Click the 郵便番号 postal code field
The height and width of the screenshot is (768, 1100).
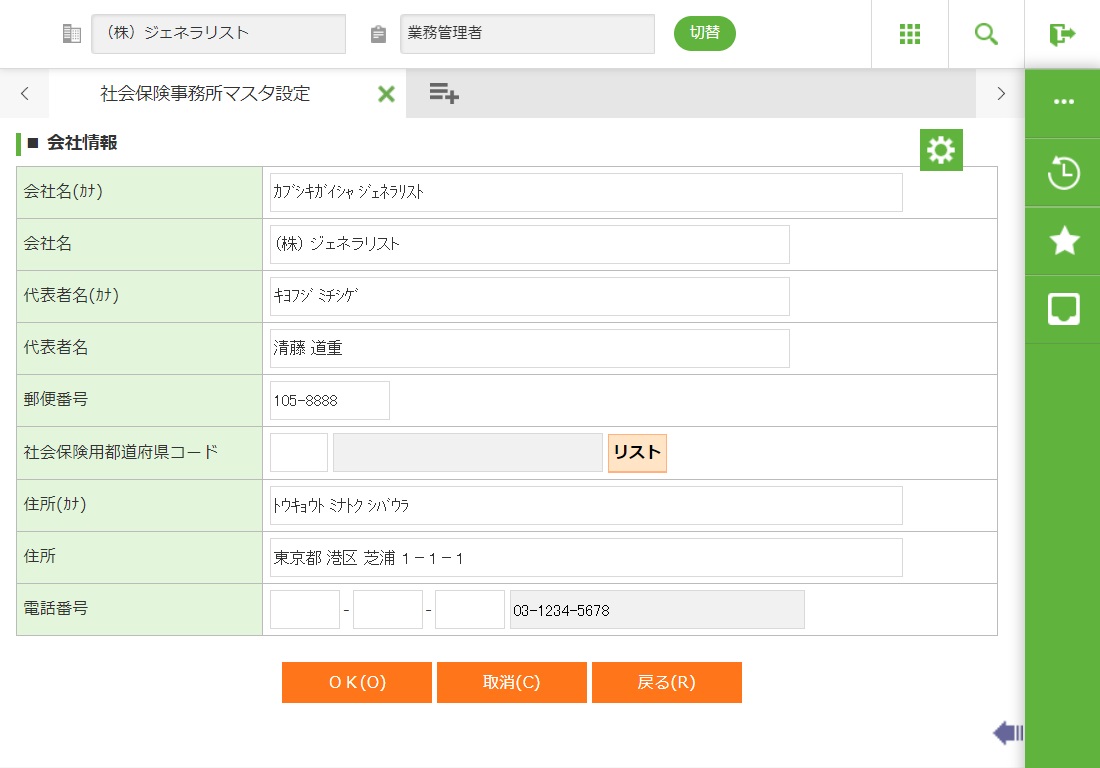pyautogui.click(x=329, y=401)
